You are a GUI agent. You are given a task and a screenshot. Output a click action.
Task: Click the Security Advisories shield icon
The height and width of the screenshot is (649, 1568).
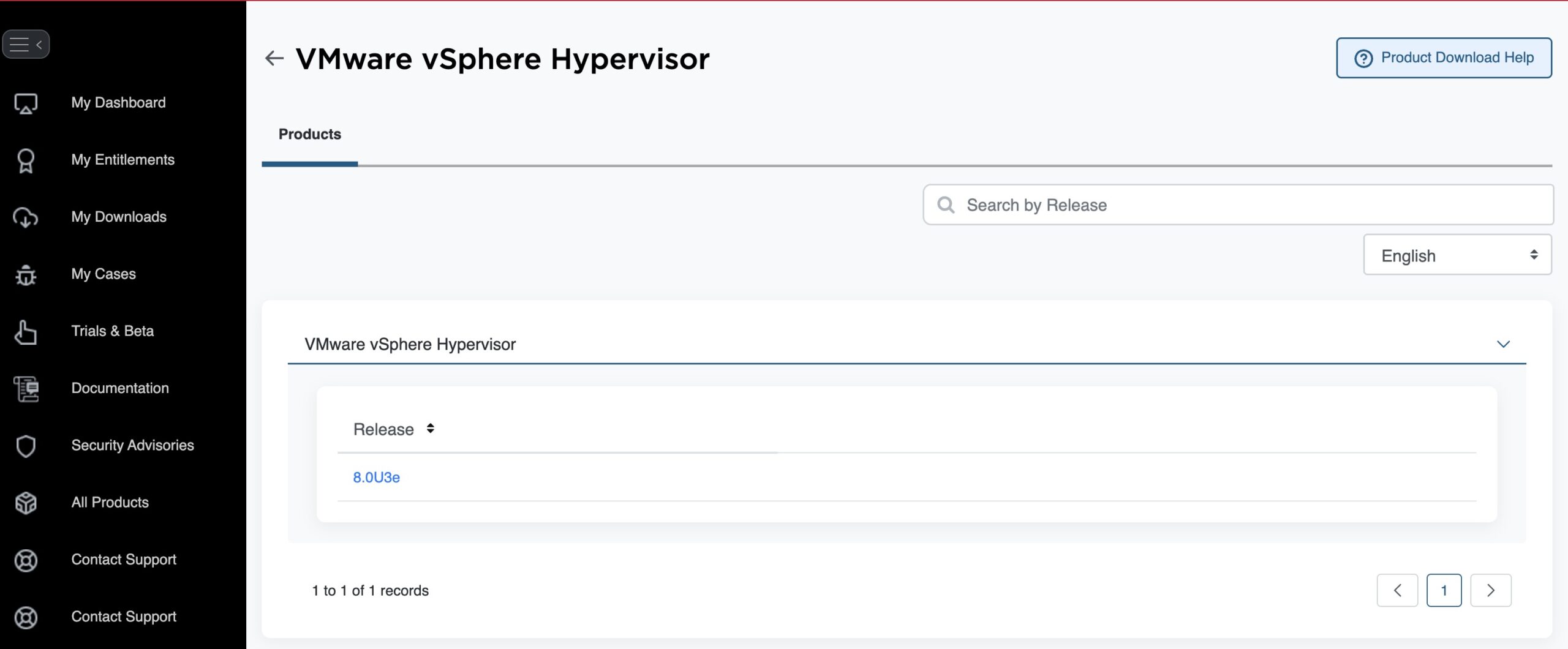click(x=26, y=446)
